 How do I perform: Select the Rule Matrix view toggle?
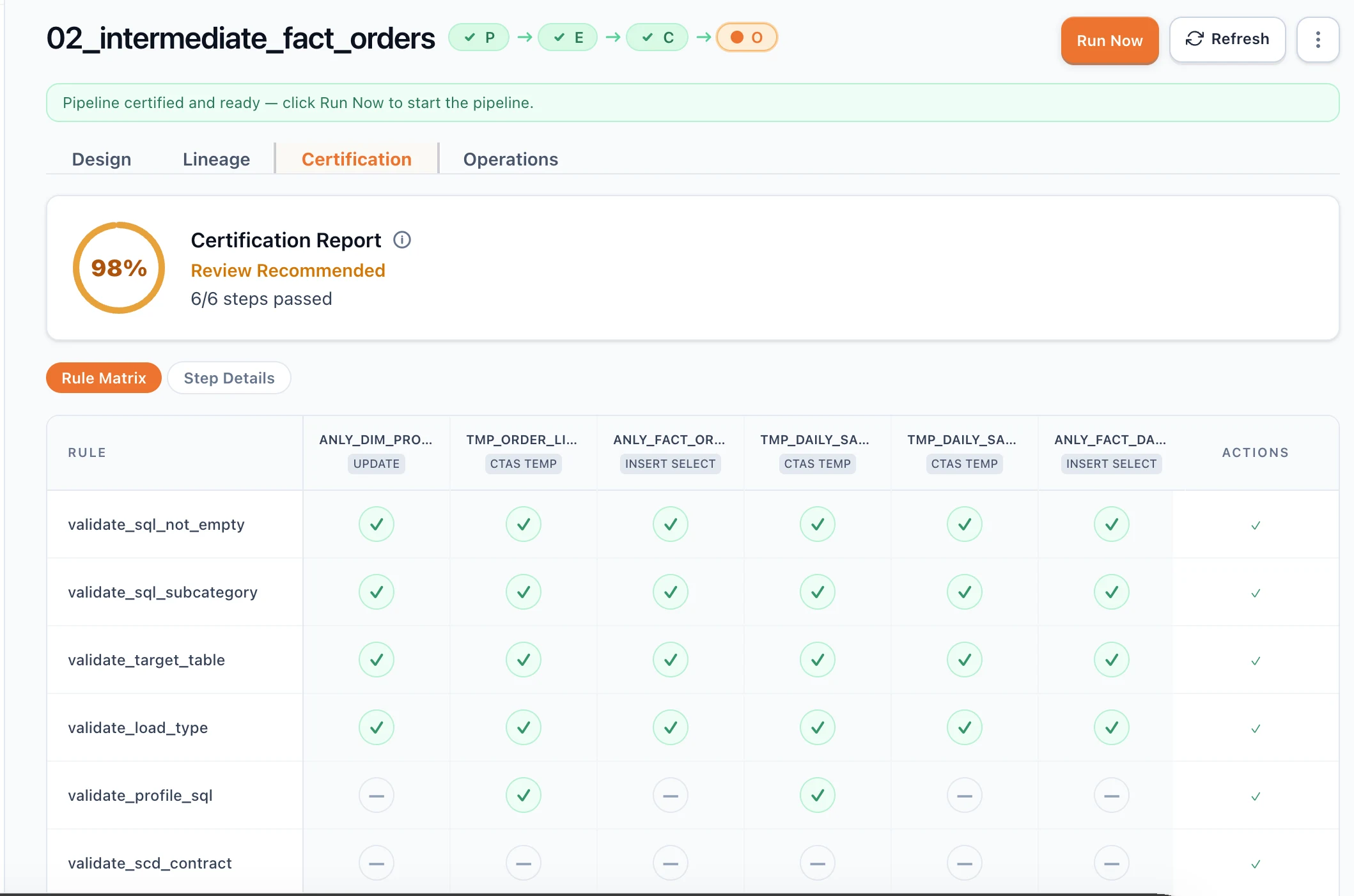click(x=104, y=378)
